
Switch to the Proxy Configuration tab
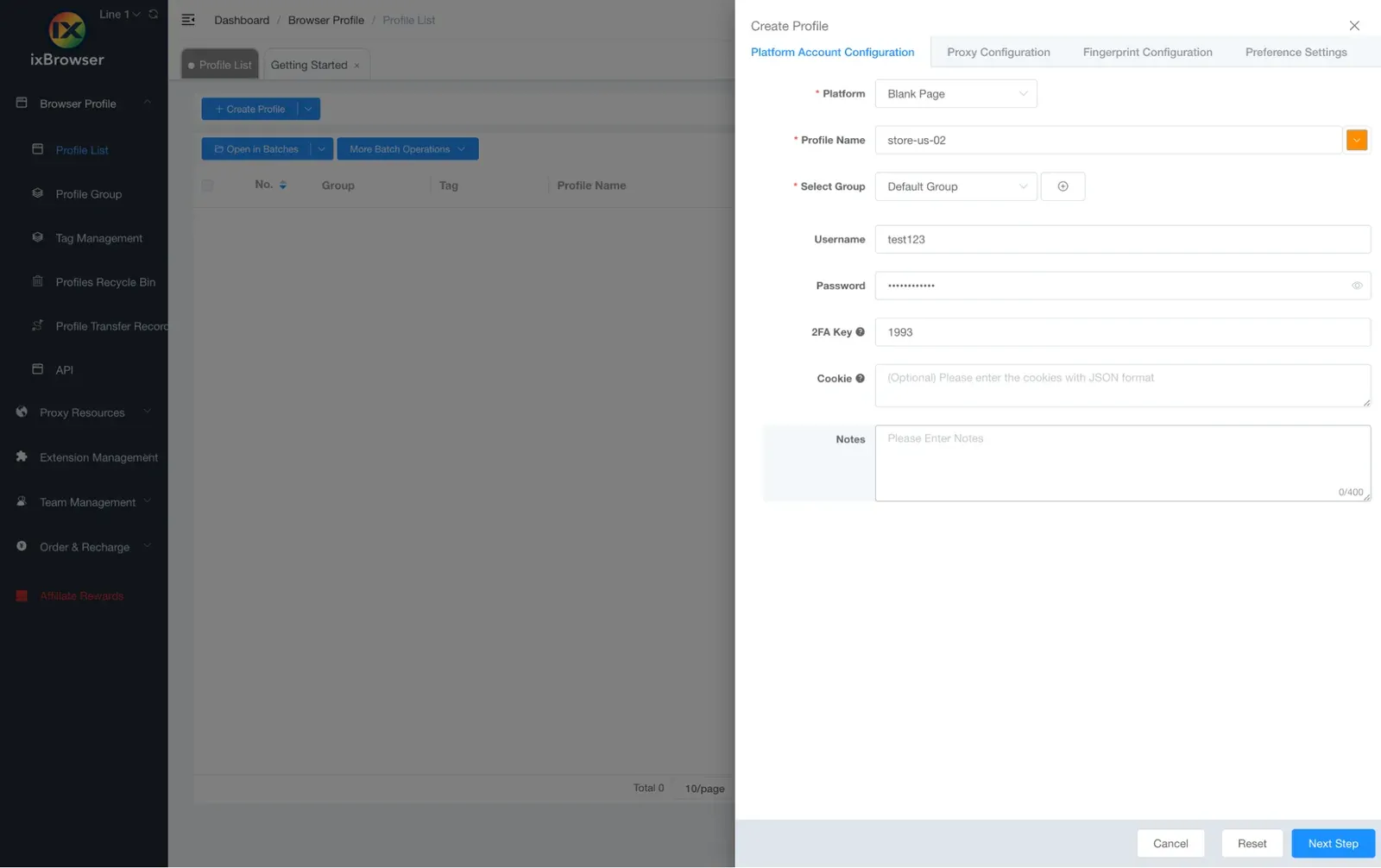[x=998, y=52]
